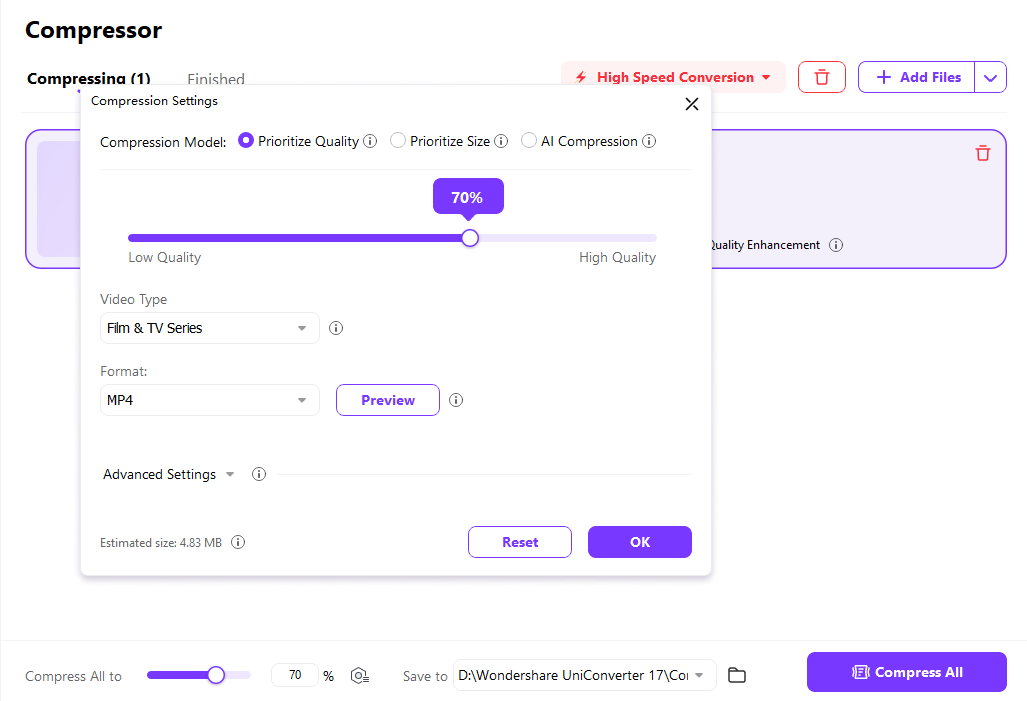The width and height of the screenshot is (1027, 701).
Task: Click the Add Files button
Action: click(x=916, y=77)
